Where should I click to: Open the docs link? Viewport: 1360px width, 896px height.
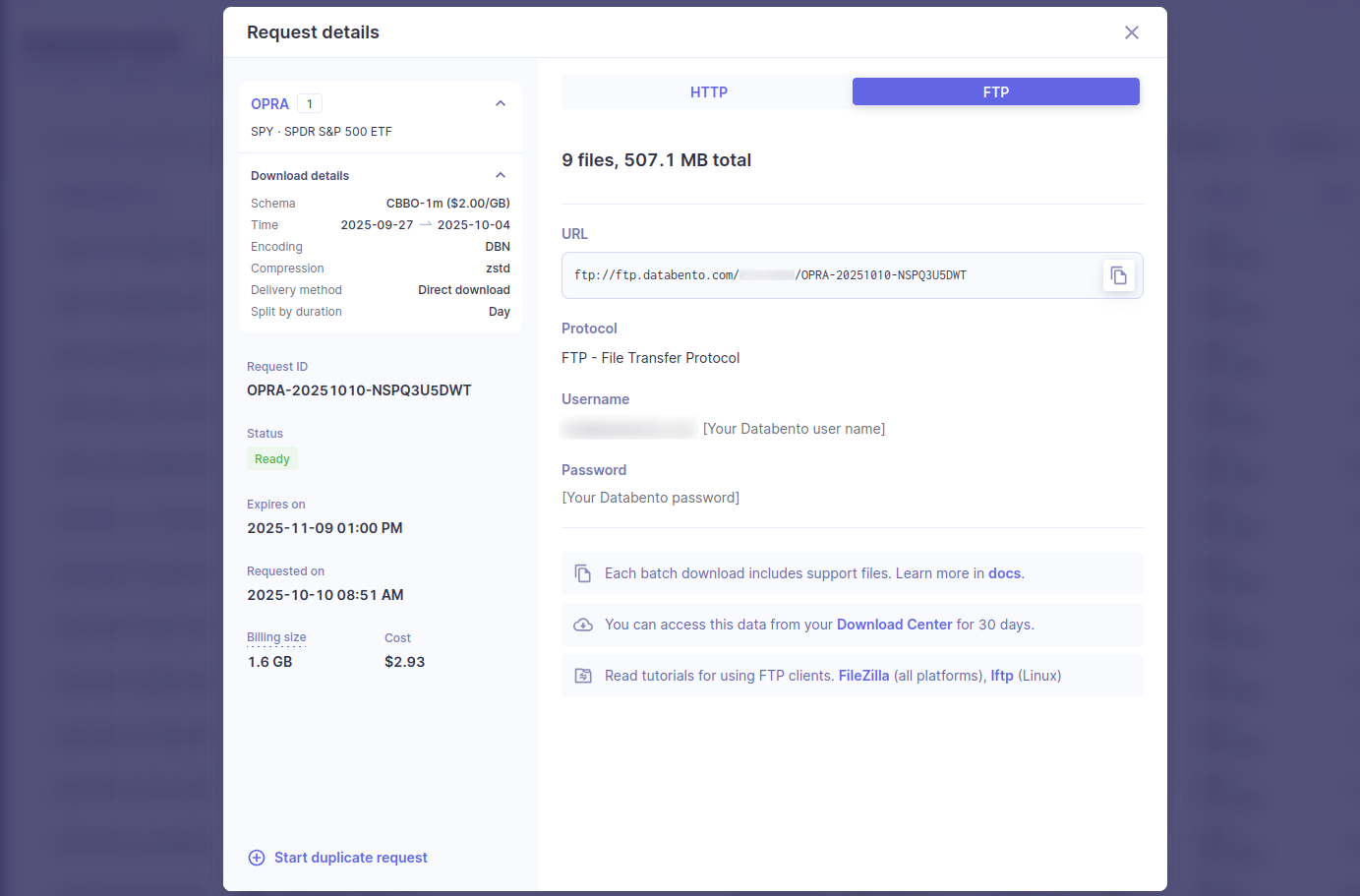(x=1003, y=573)
